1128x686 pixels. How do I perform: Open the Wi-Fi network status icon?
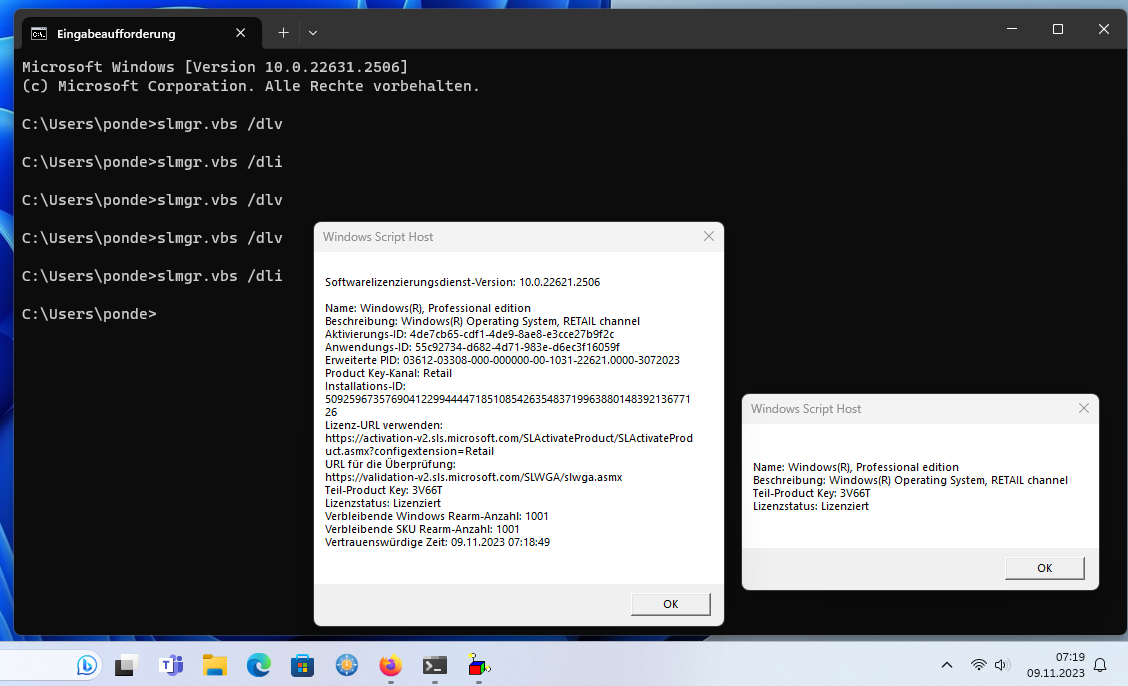pos(978,665)
